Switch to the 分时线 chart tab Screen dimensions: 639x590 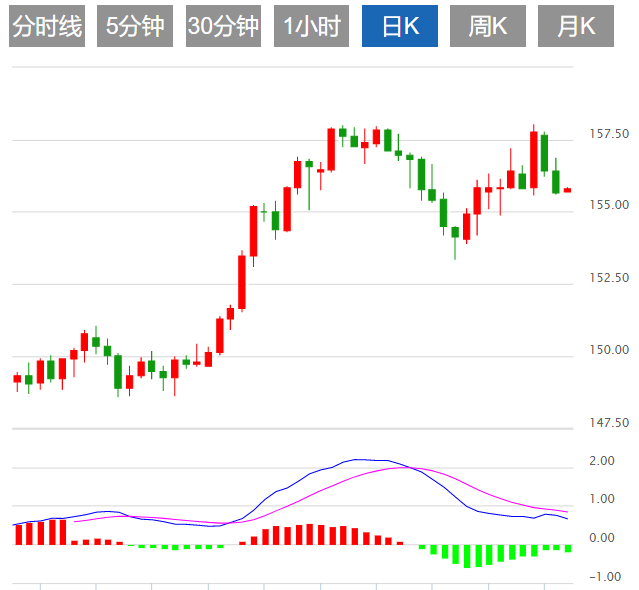pyautogui.click(x=47, y=26)
